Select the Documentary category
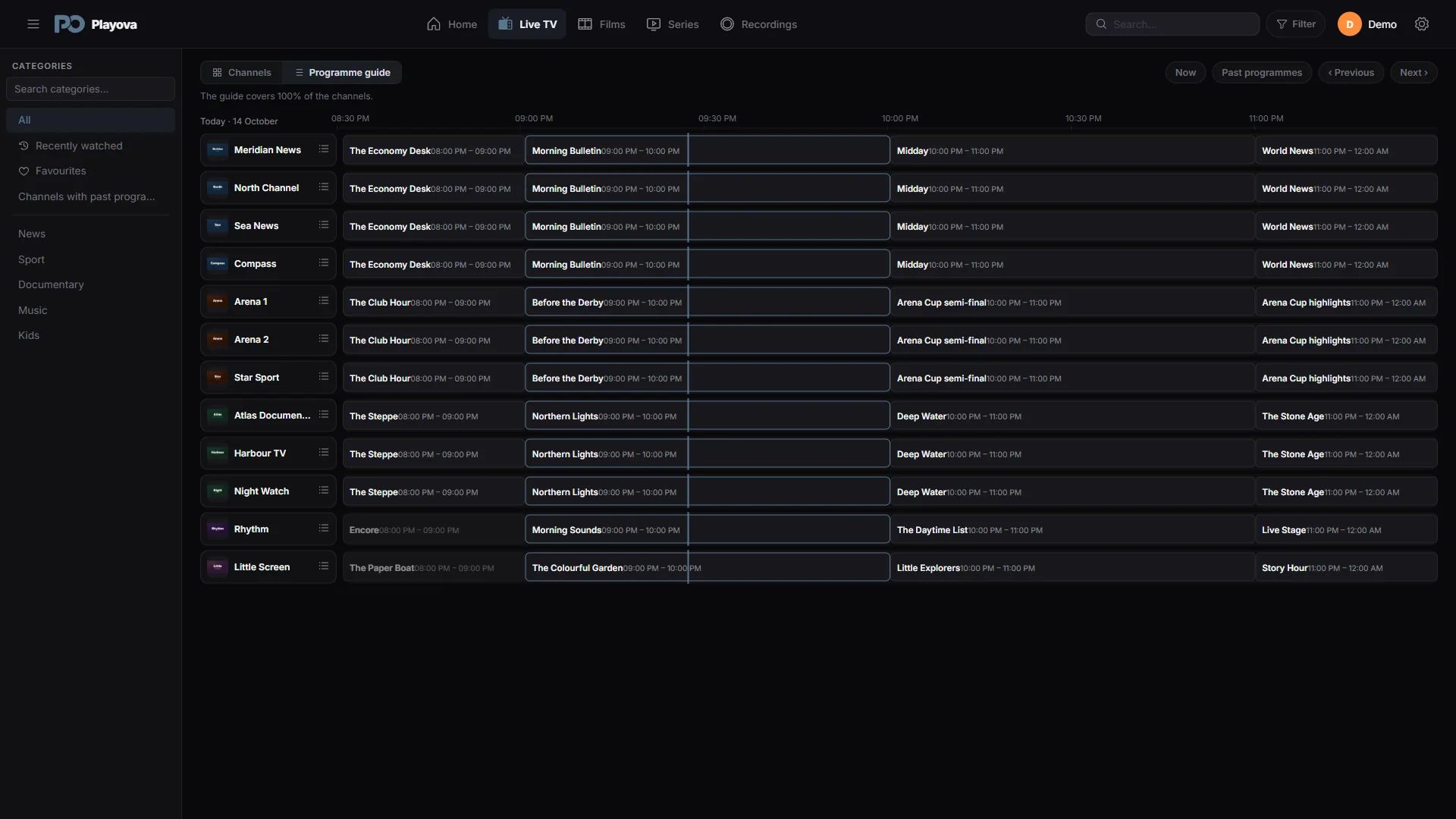 [x=90, y=284]
